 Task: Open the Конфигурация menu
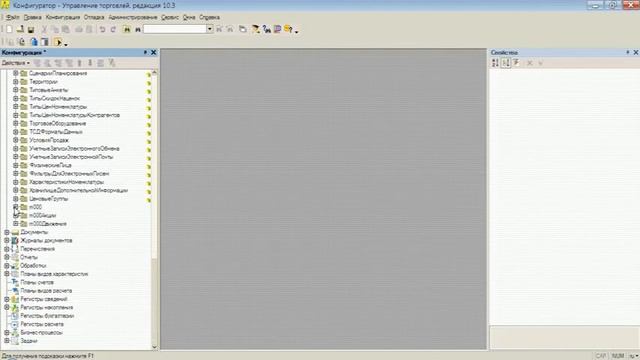pyautogui.click(x=62, y=17)
